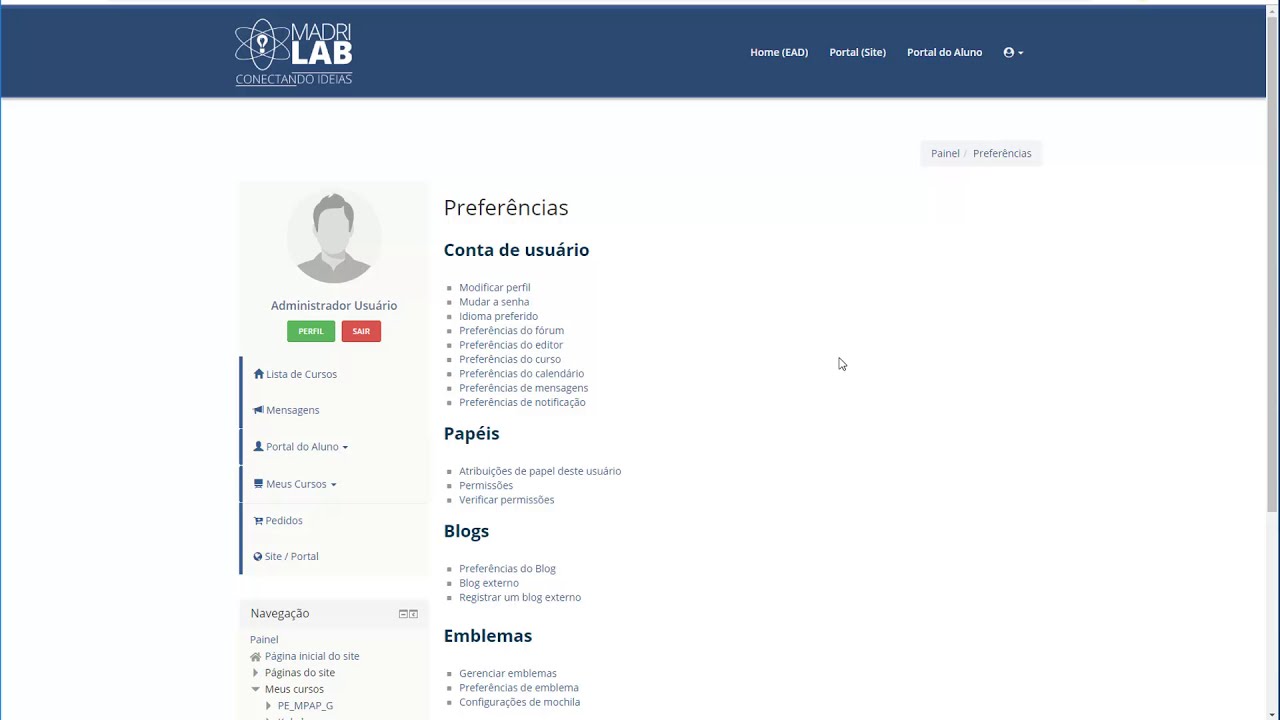Open Site / Portal in sidebar
This screenshot has height=720, width=1280.
[291, 556]
